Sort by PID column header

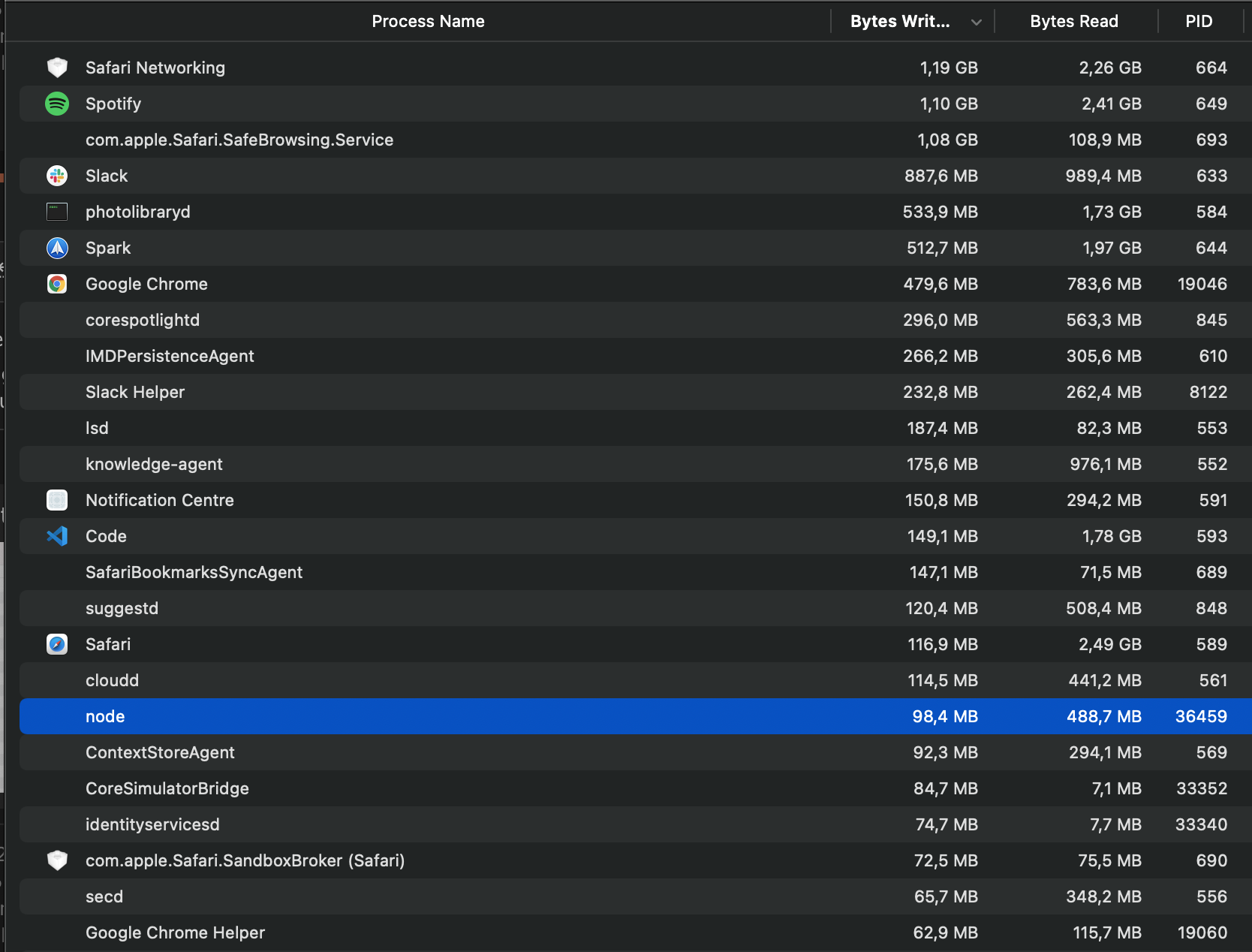point(1199,22)
